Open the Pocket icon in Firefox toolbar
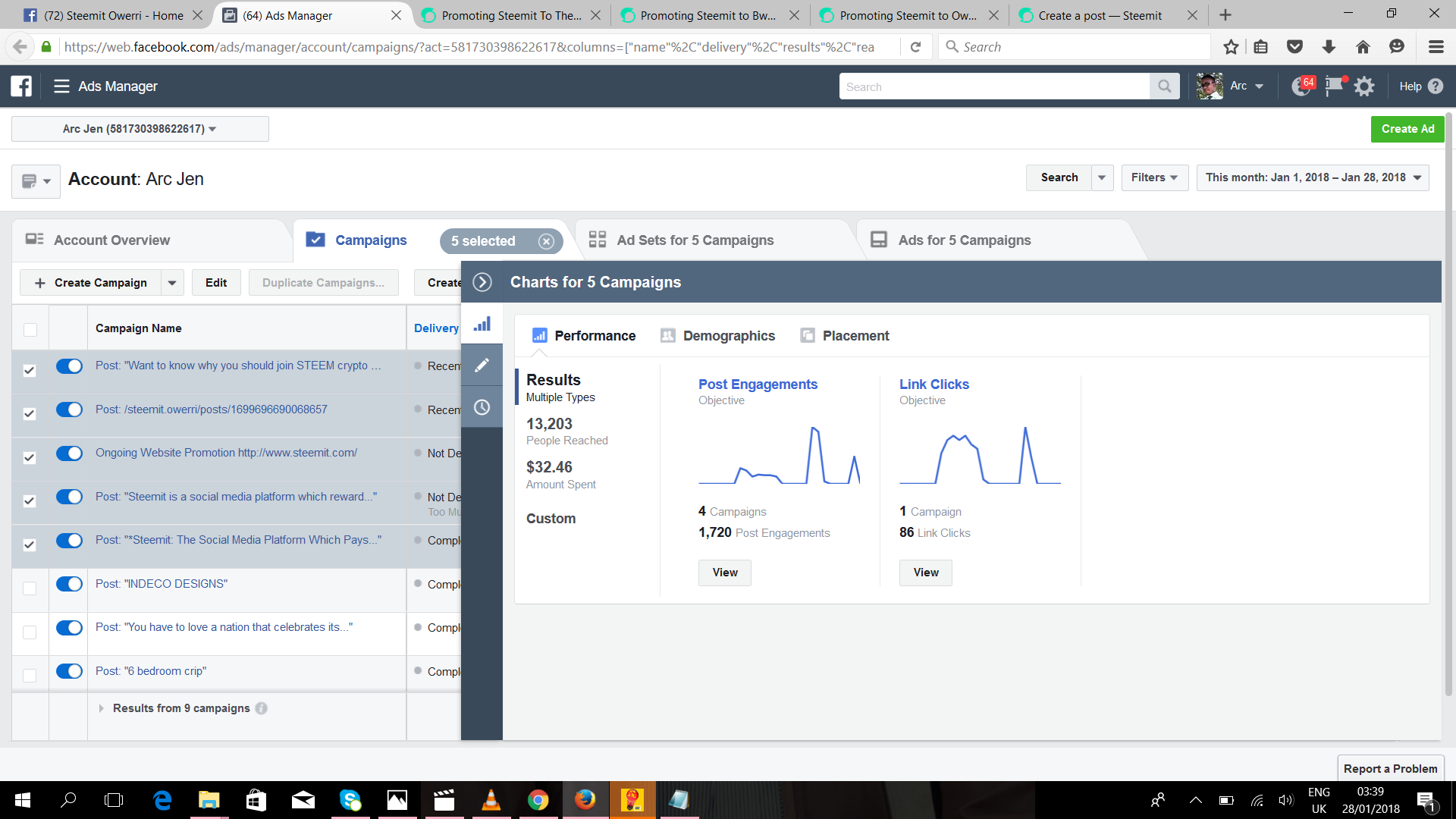 click(1294, 47)
